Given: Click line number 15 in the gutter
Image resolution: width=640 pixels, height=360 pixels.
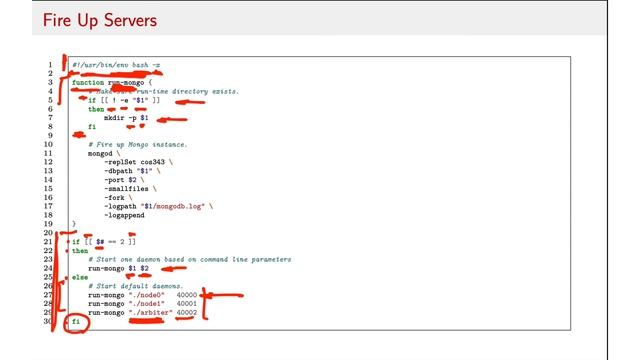Looking at the screenshot, I should click(x=48, y=189).
